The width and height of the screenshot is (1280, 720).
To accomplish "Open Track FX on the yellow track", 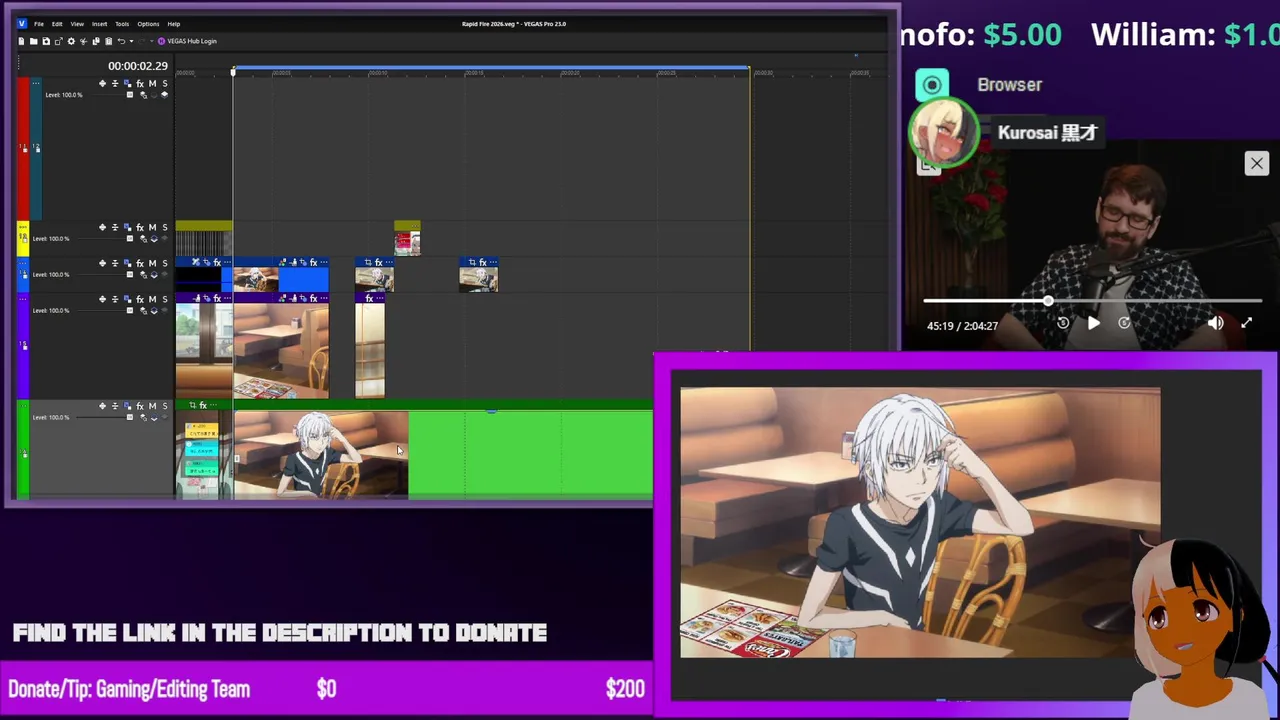I will pos(140,228).
